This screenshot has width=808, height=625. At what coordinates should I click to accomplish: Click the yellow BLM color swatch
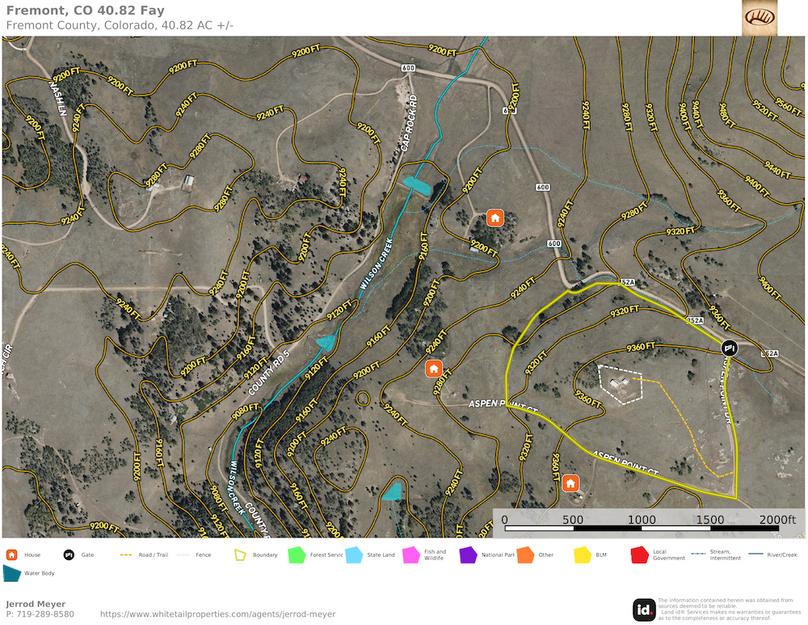tap(583, 555)
